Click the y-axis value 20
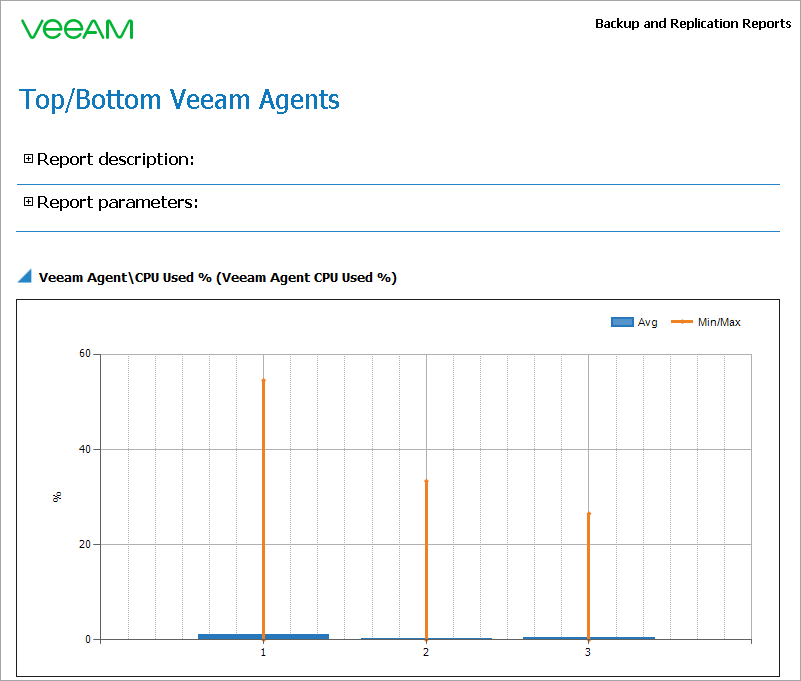This screenshot has height=681, width=801. pyautogui.click(x=85, y=544)
